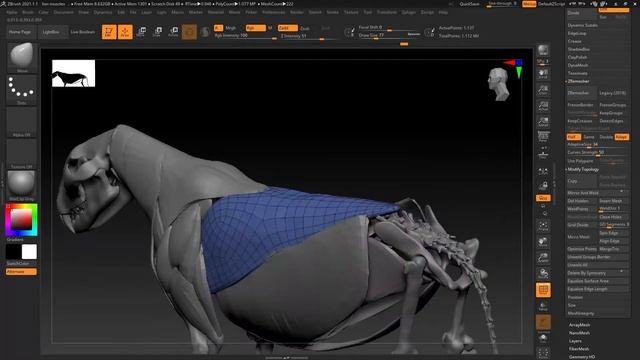Toggle the Persp perspective icon

click(543, 137)
